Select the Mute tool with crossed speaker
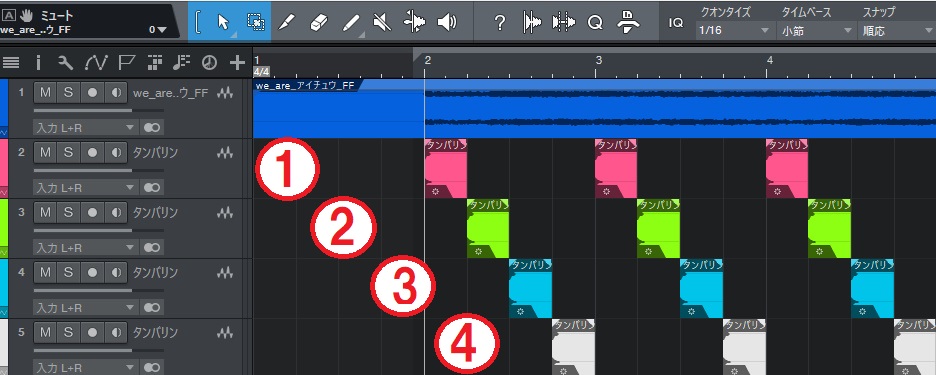 (382, 22)
